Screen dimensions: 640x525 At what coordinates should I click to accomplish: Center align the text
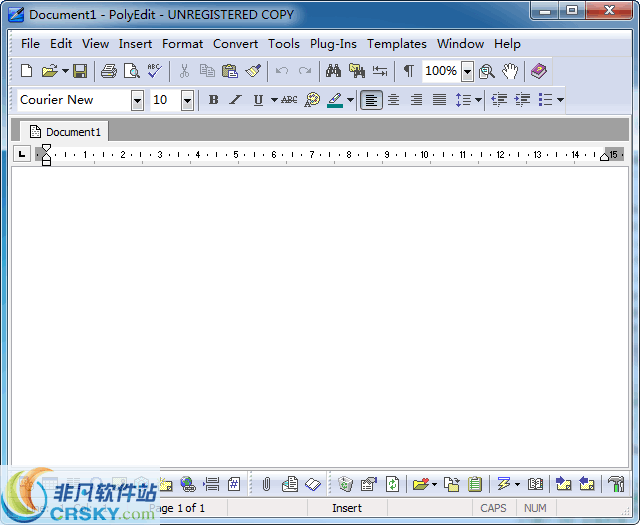[x=393, y=100]
